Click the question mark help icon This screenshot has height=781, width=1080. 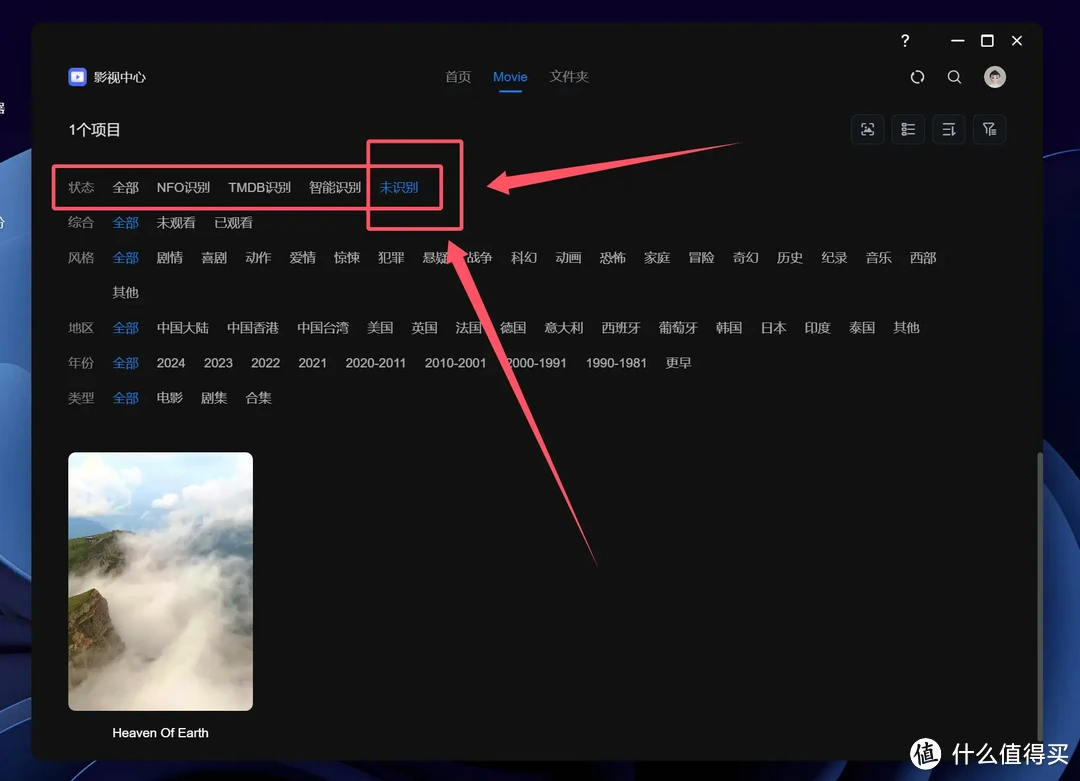click(905, 41)
